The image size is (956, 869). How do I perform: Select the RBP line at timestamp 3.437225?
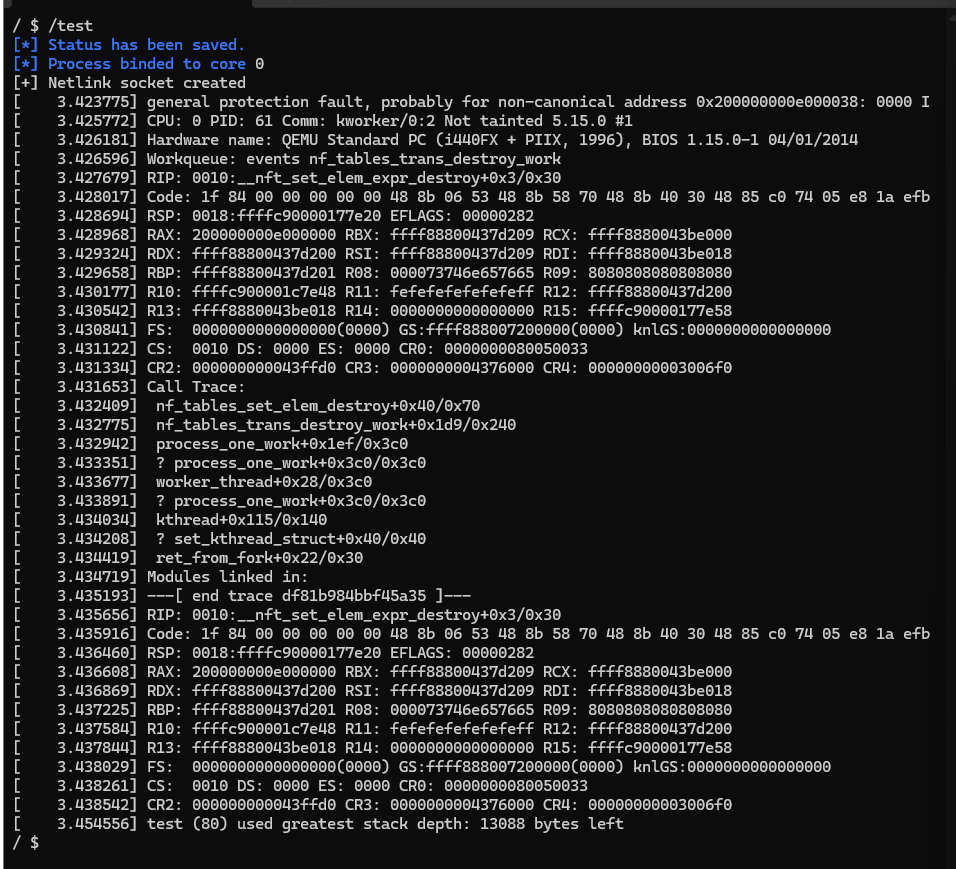coord(372,709)
